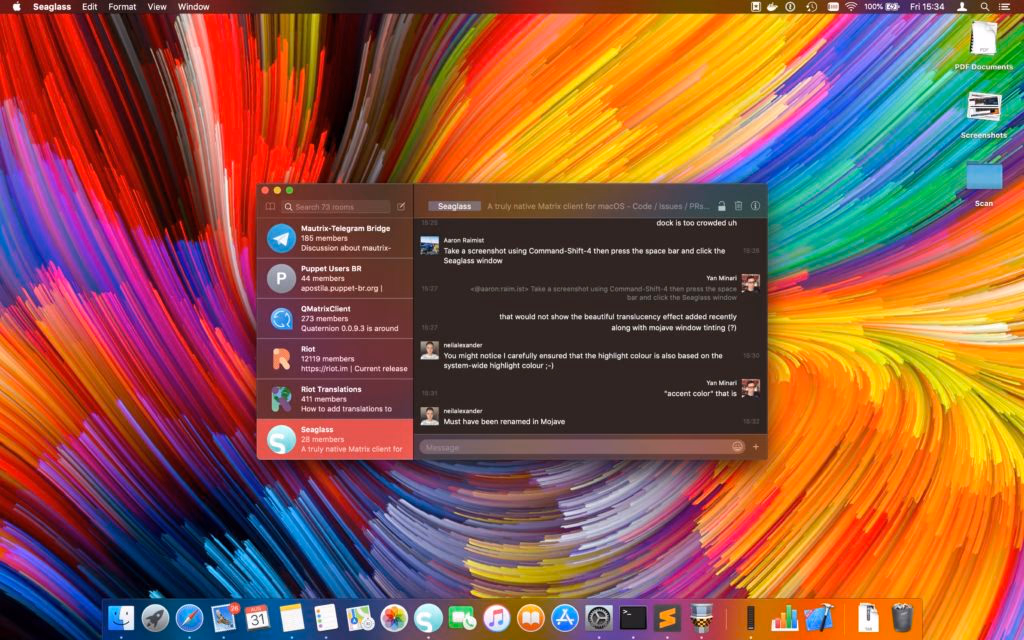The height and width of the screenshot is (640, 1024).
Task: Click the Time Machine menu bar icon
Action: point(811,7)
